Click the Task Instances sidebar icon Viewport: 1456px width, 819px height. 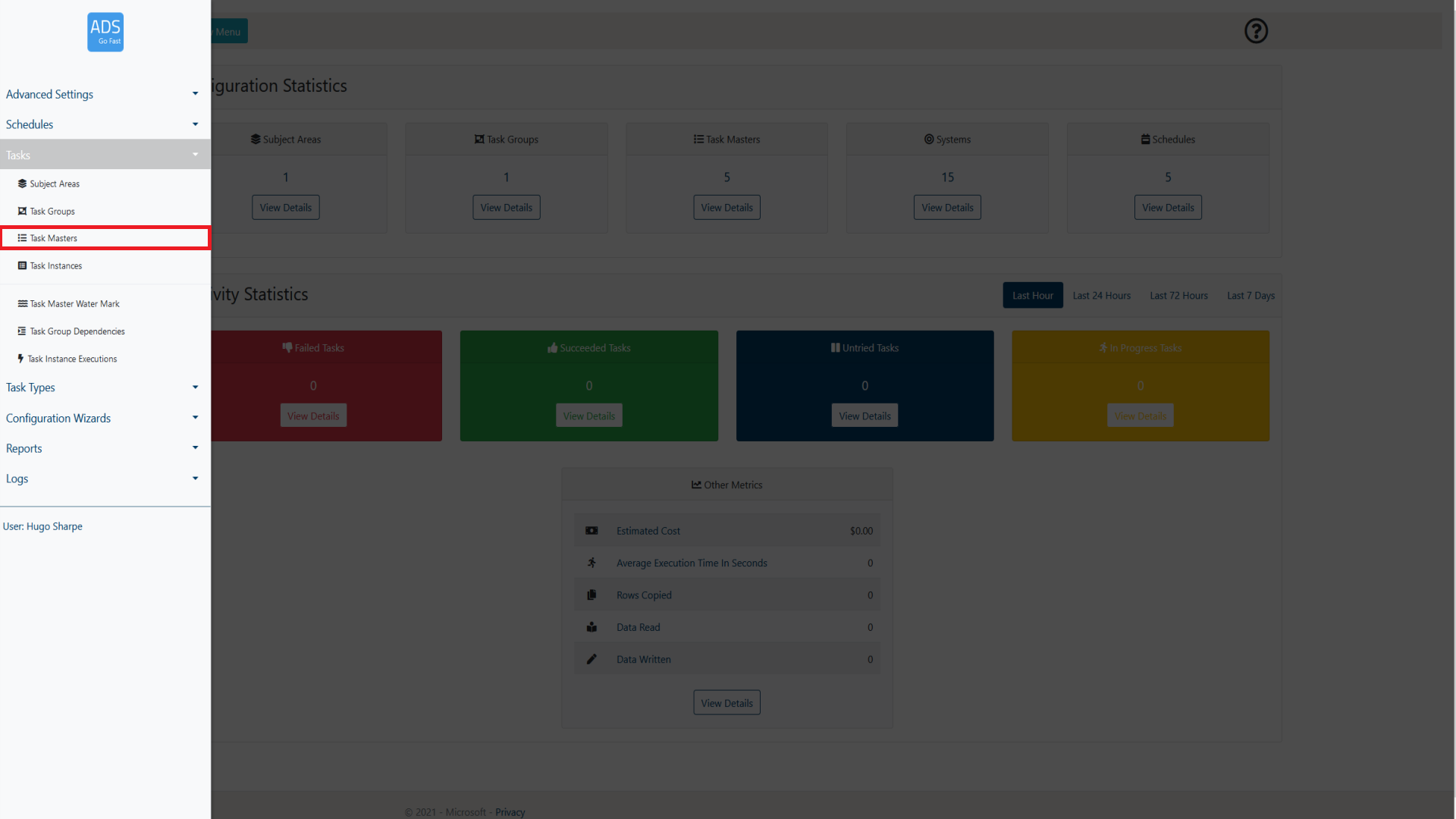[x=22, y=265]
